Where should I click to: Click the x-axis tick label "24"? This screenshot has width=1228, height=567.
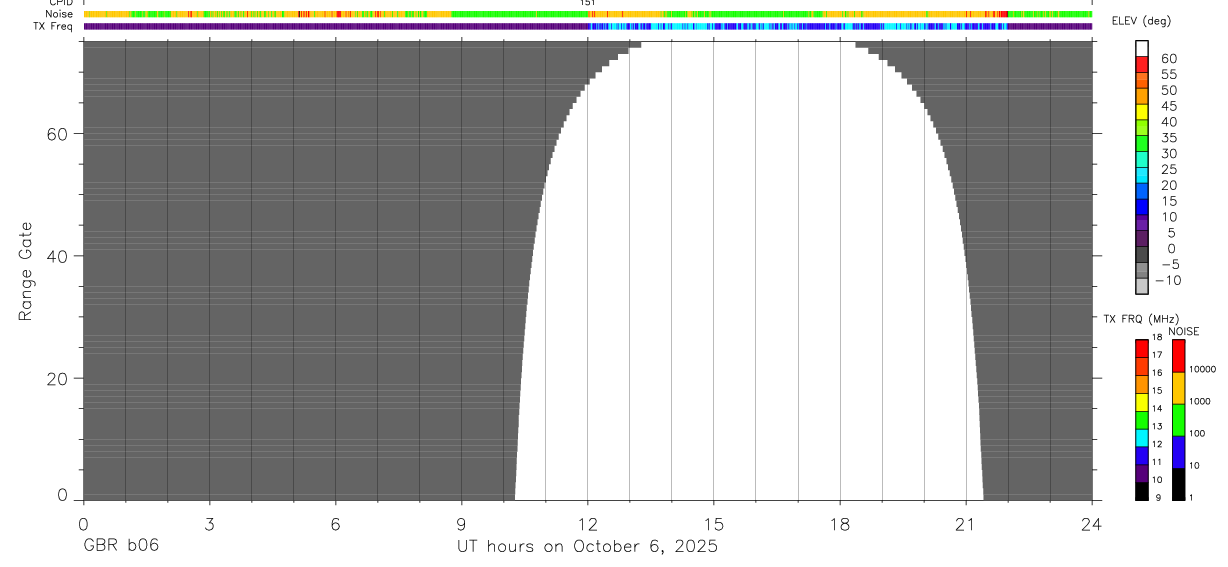point(1091,523)
